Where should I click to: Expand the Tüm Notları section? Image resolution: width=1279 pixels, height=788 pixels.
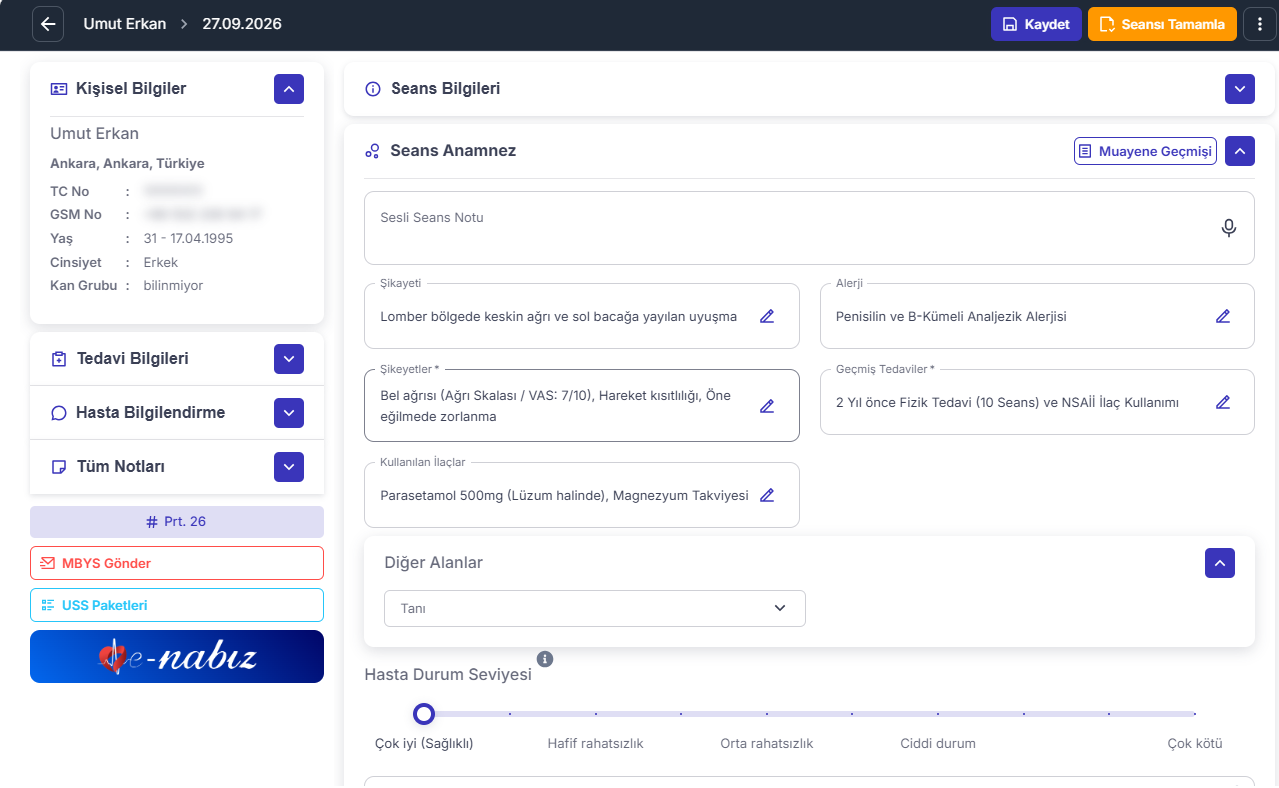289,467
